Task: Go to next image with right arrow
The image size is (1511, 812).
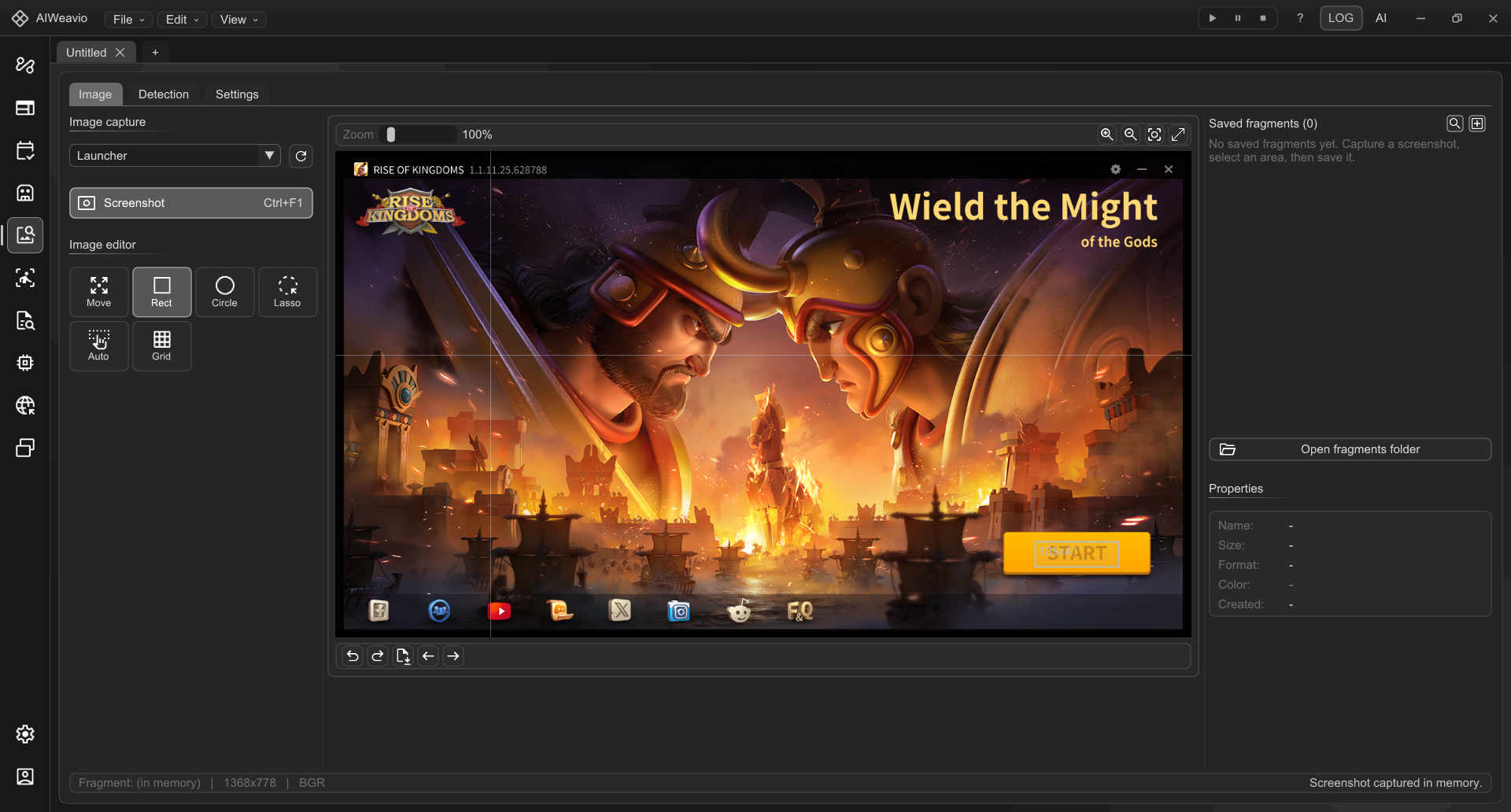Action: click(453, 656)
